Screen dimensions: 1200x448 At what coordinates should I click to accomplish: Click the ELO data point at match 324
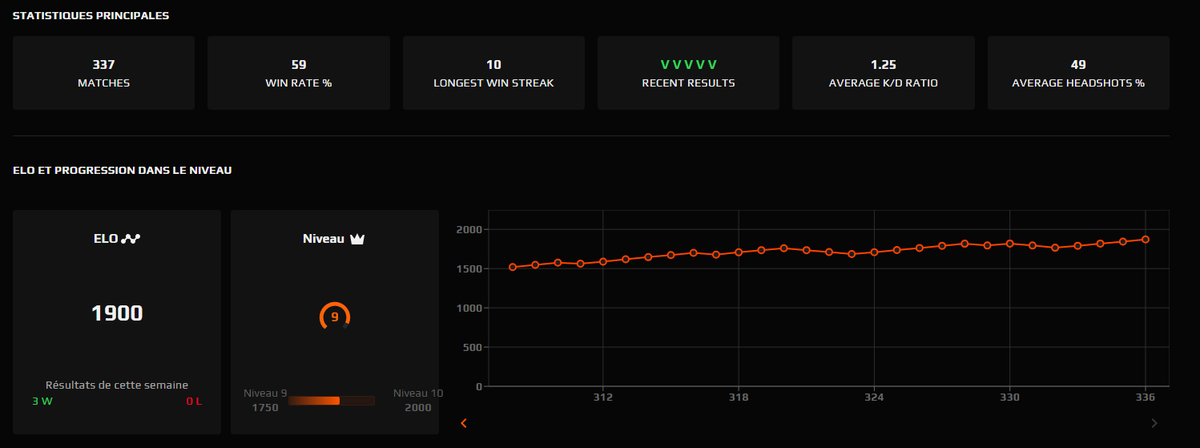tap(874, 252)
